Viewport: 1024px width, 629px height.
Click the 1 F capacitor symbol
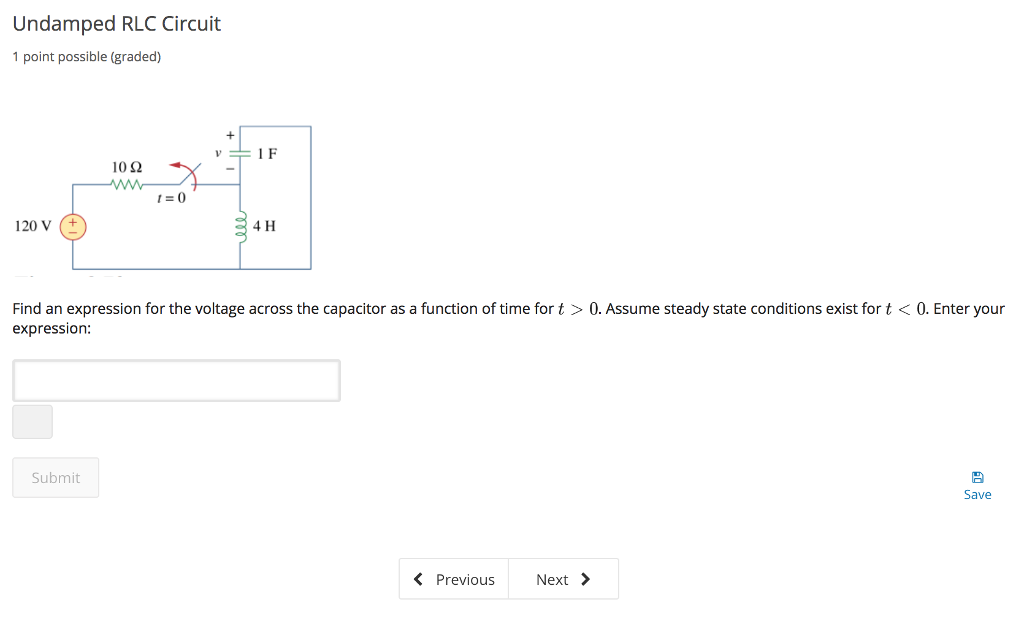(x=238, y=153)
